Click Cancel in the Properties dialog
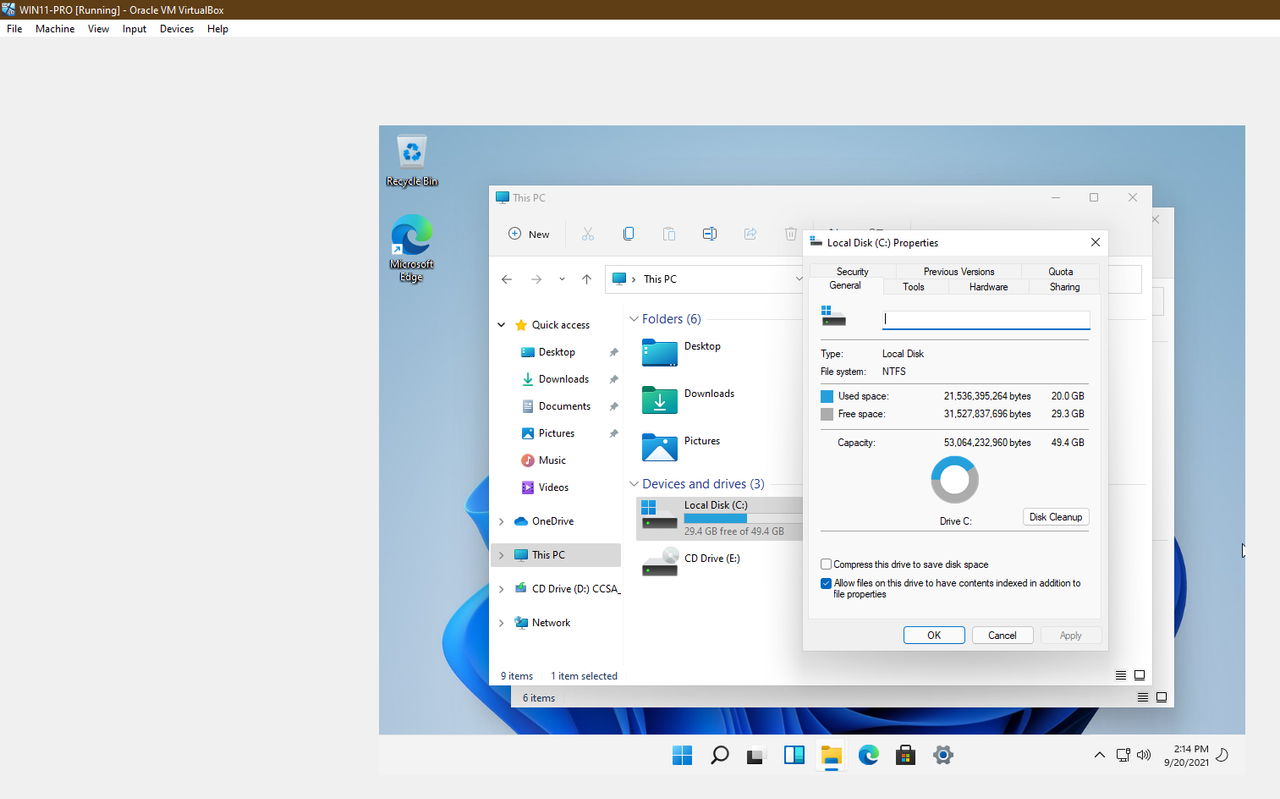This screenshot has height=799, width=1280. (x=1002, y=635)
